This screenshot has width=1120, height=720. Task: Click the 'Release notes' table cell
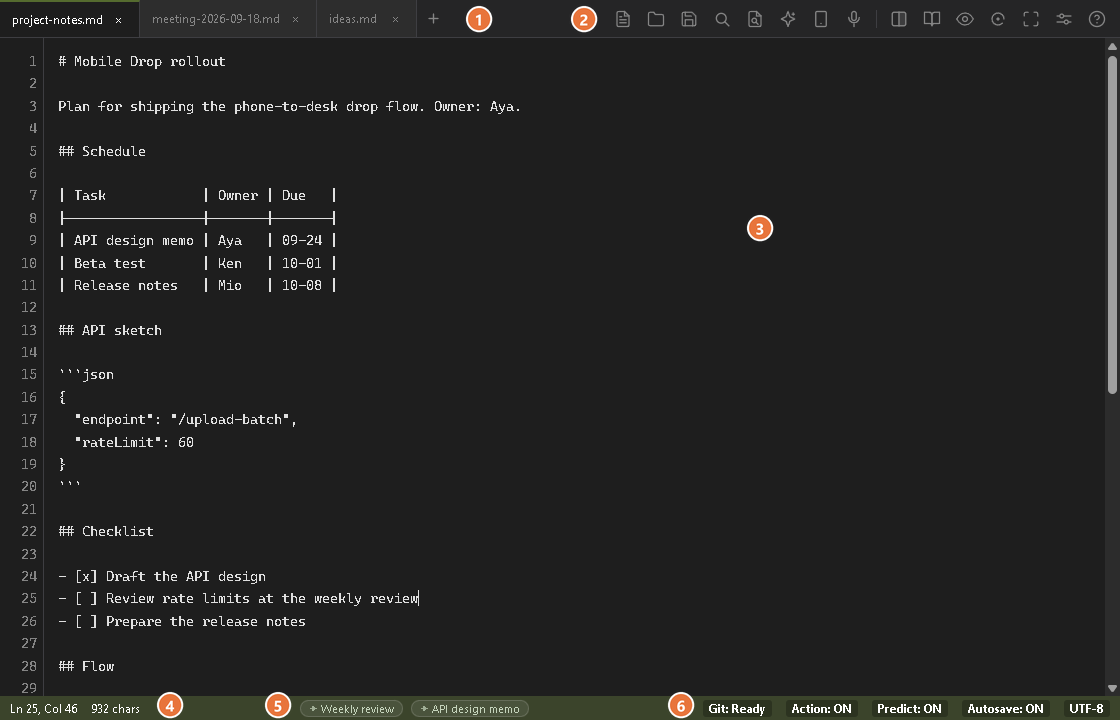tap(126, 285)
